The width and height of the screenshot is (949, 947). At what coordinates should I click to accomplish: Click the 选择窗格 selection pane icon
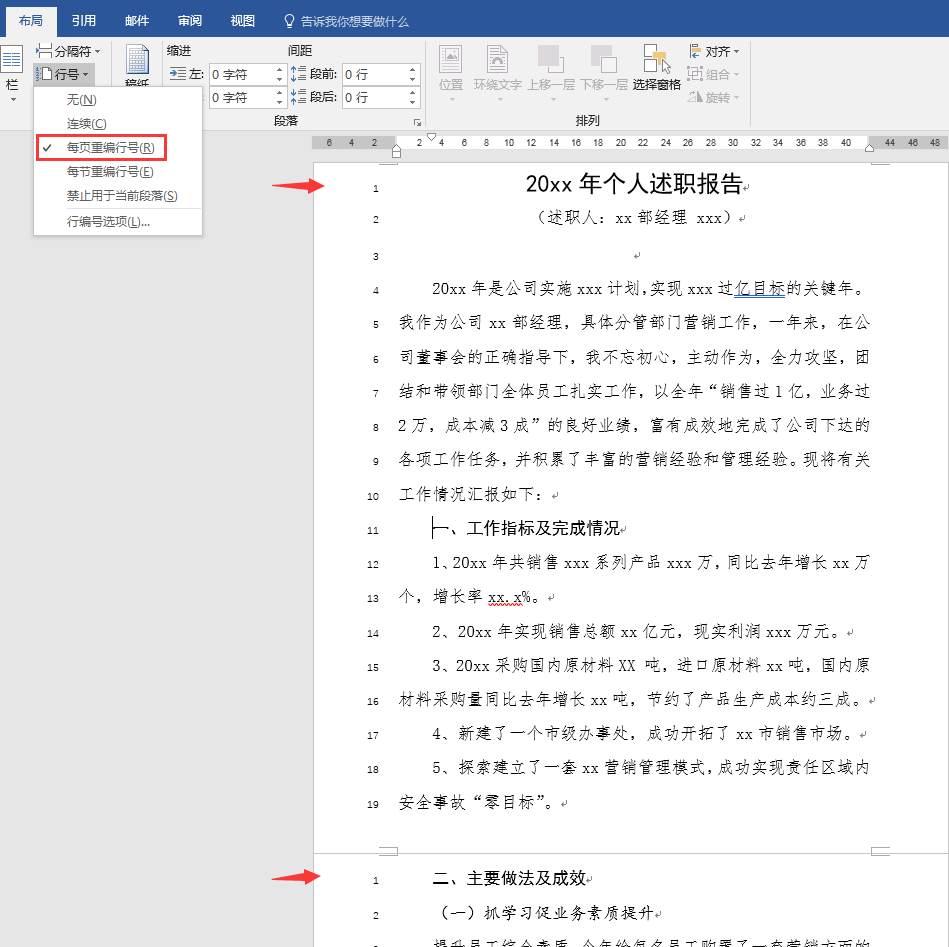pyautogui.click(x=656, y=60)
